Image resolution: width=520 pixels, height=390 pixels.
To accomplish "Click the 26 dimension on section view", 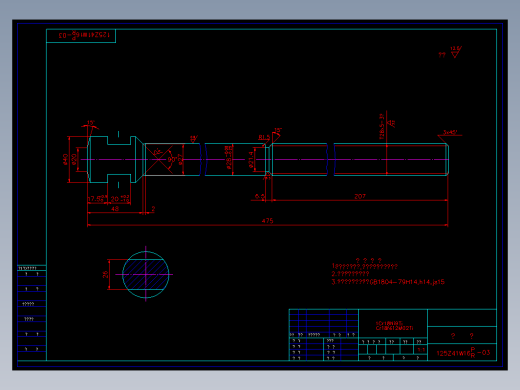I will (x=105, y=274).
